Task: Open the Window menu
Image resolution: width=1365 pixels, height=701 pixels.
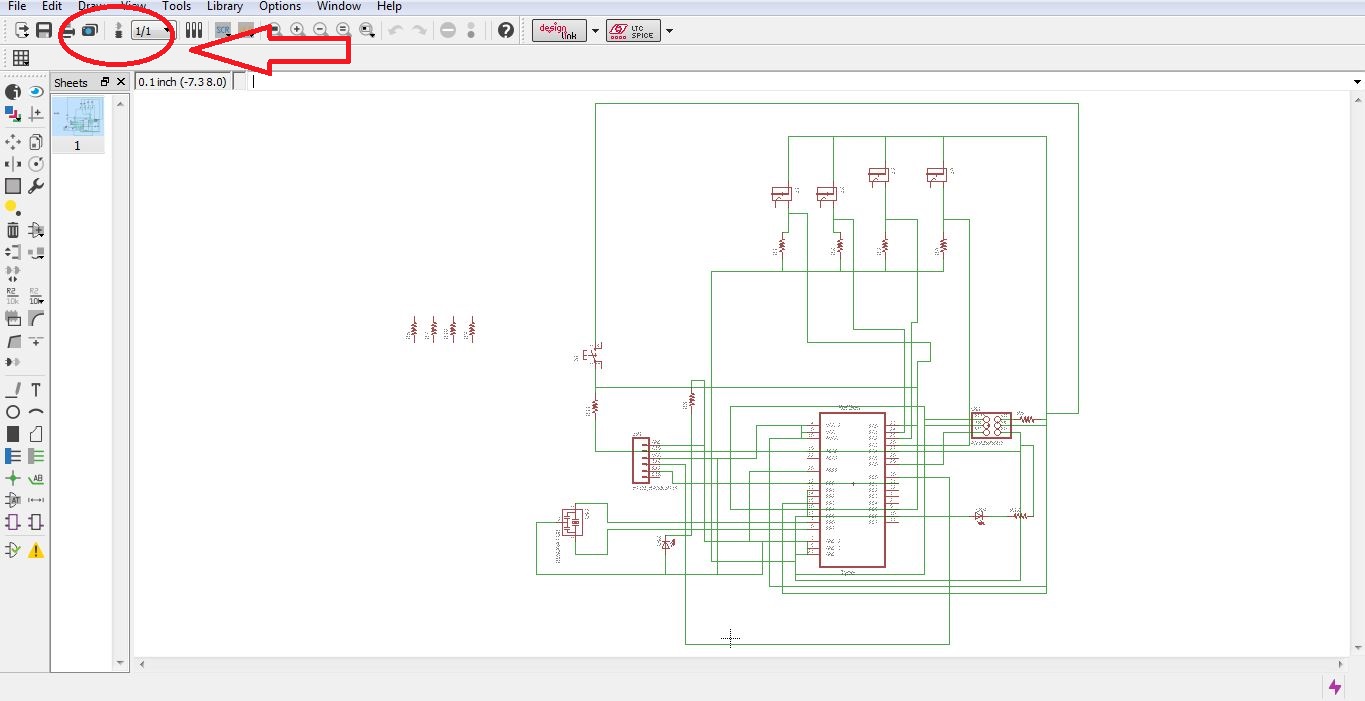Action: (x=339, y=6)
